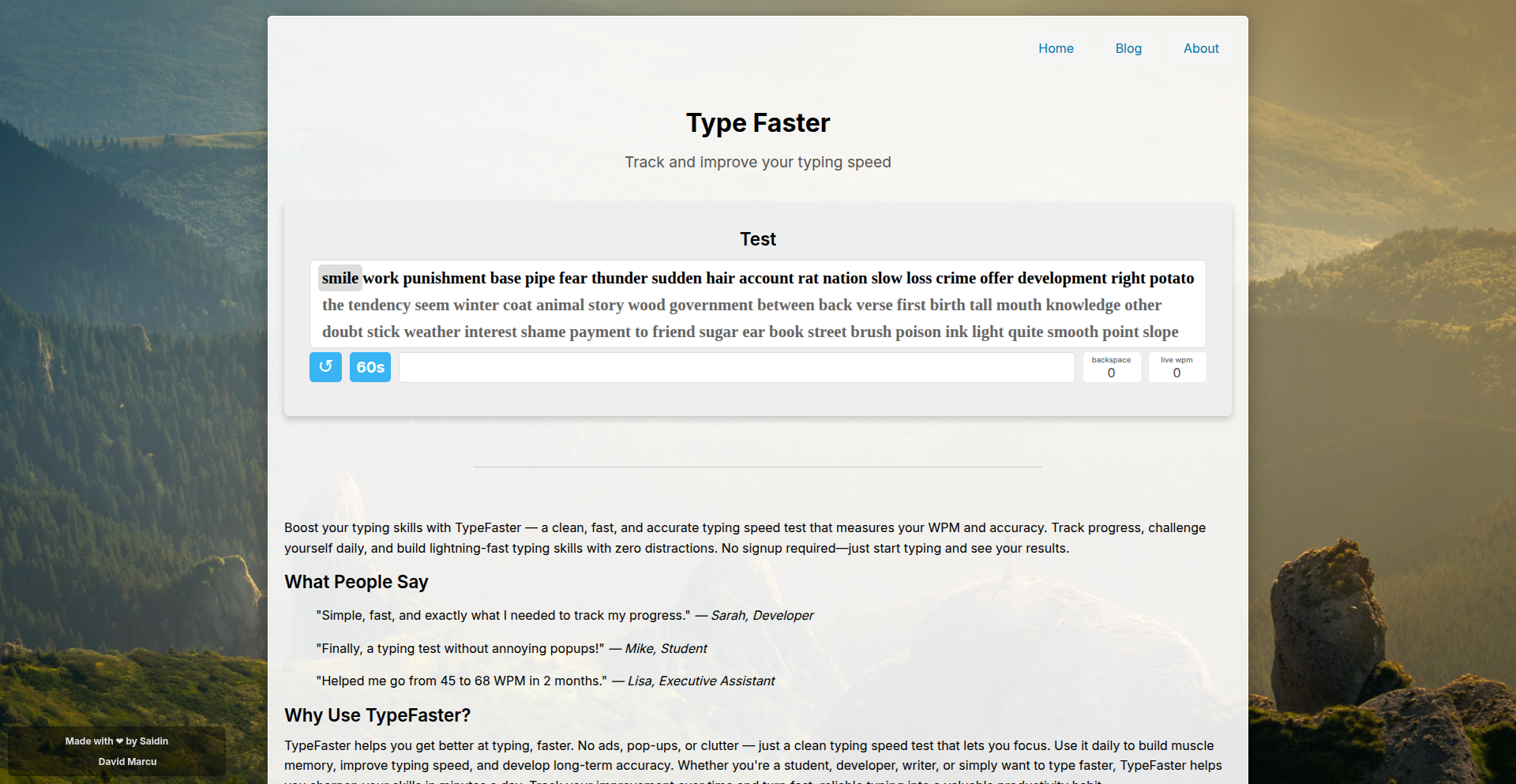Click the word "tendency" in the test text
This screenshot has width=1516, height=784.
tap(379, 305)
